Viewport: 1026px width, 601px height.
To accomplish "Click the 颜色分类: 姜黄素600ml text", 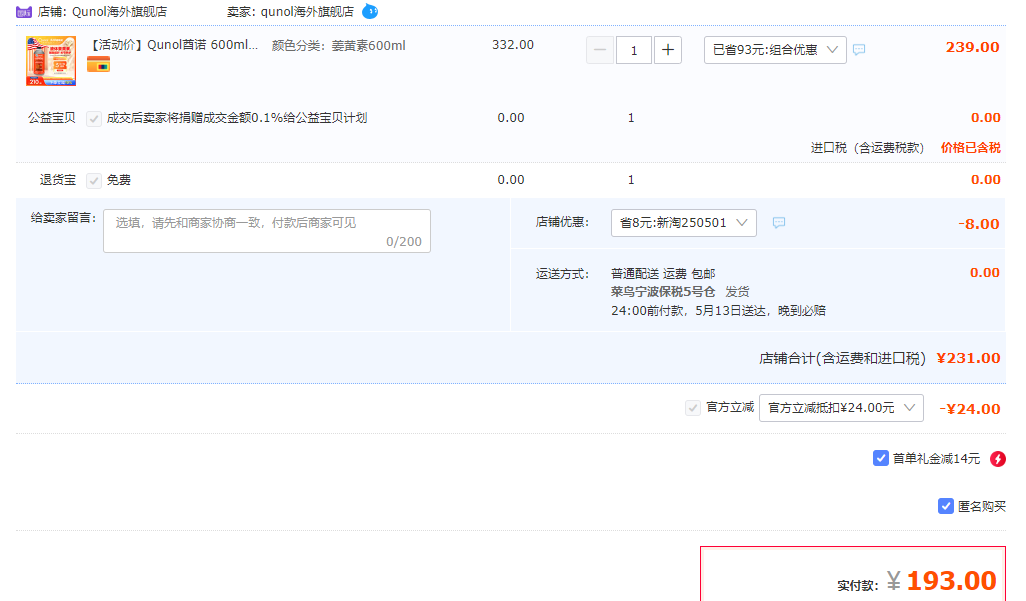I will [x=338, y=45].
